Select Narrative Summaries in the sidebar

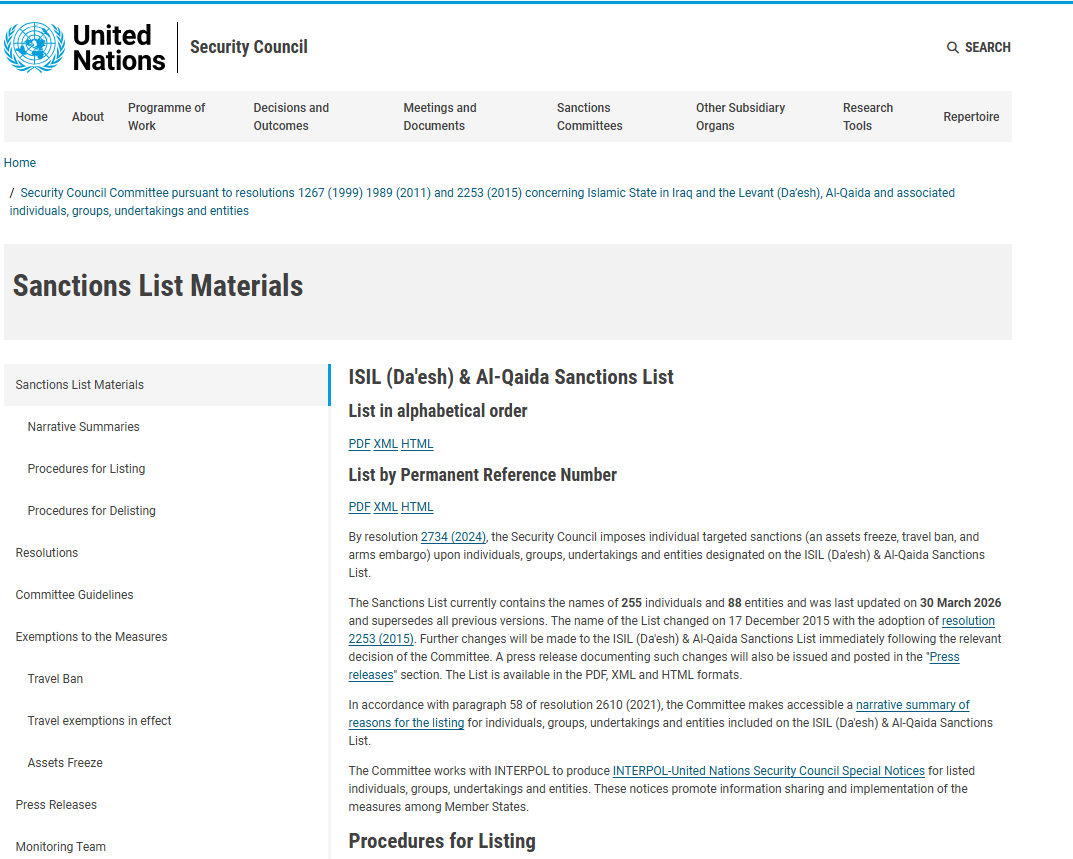point(83,427)
